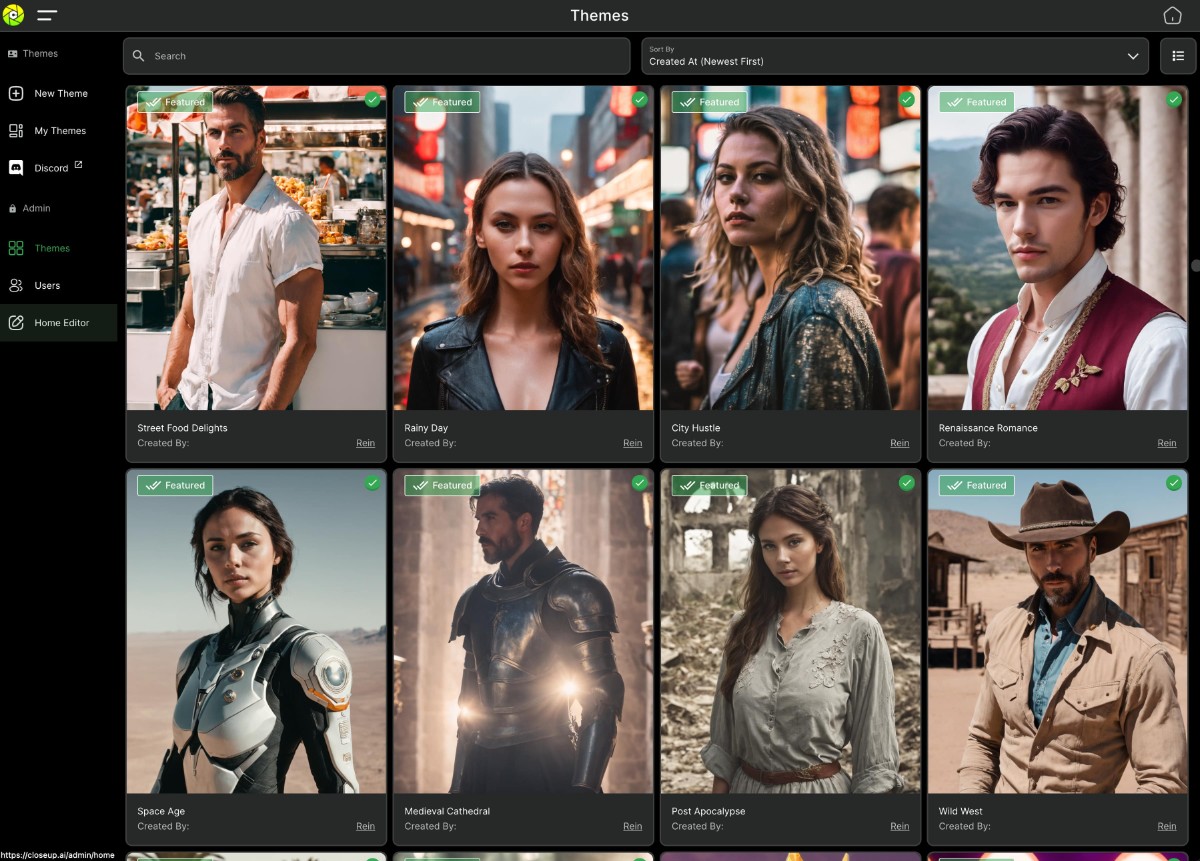Click the Home Editor pencil icon
The image size is (1200, 861).
(x=16, y=322)
